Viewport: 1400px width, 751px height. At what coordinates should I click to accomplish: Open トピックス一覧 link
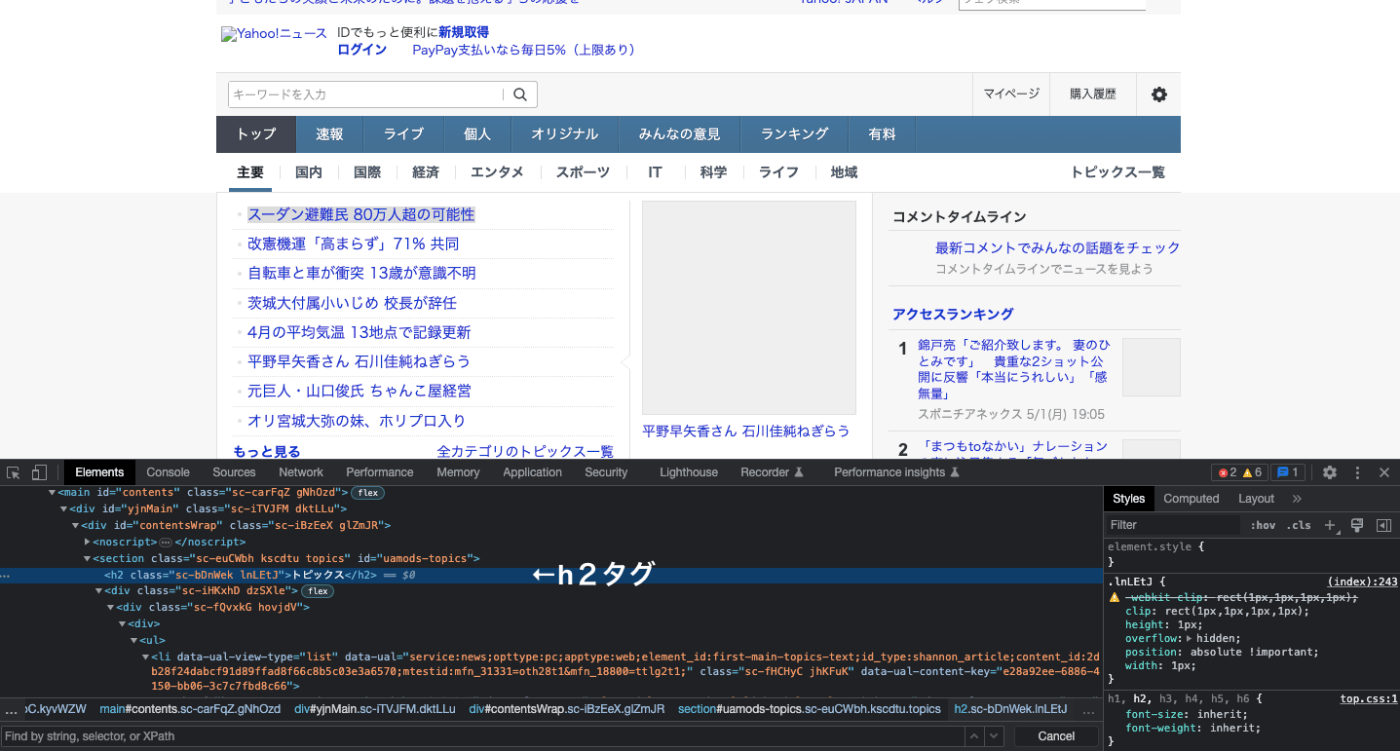click(x=1118, y=172)
